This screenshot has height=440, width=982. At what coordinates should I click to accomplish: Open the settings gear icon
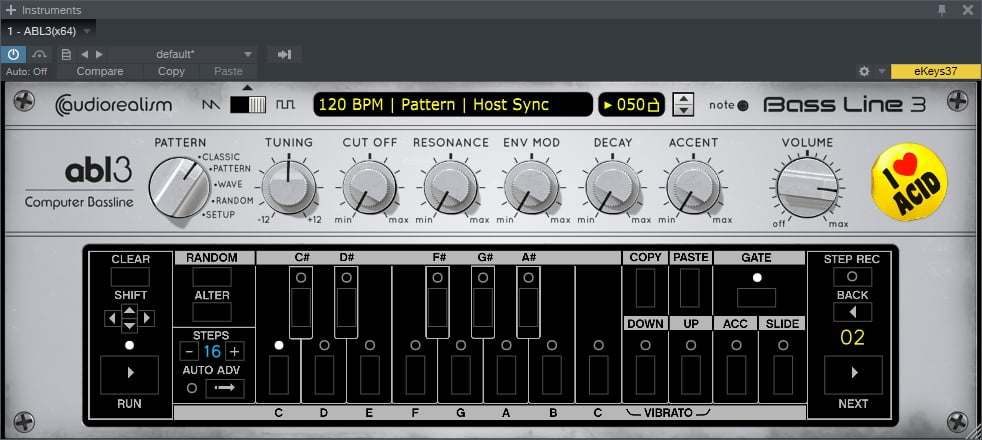pos(864,71)
